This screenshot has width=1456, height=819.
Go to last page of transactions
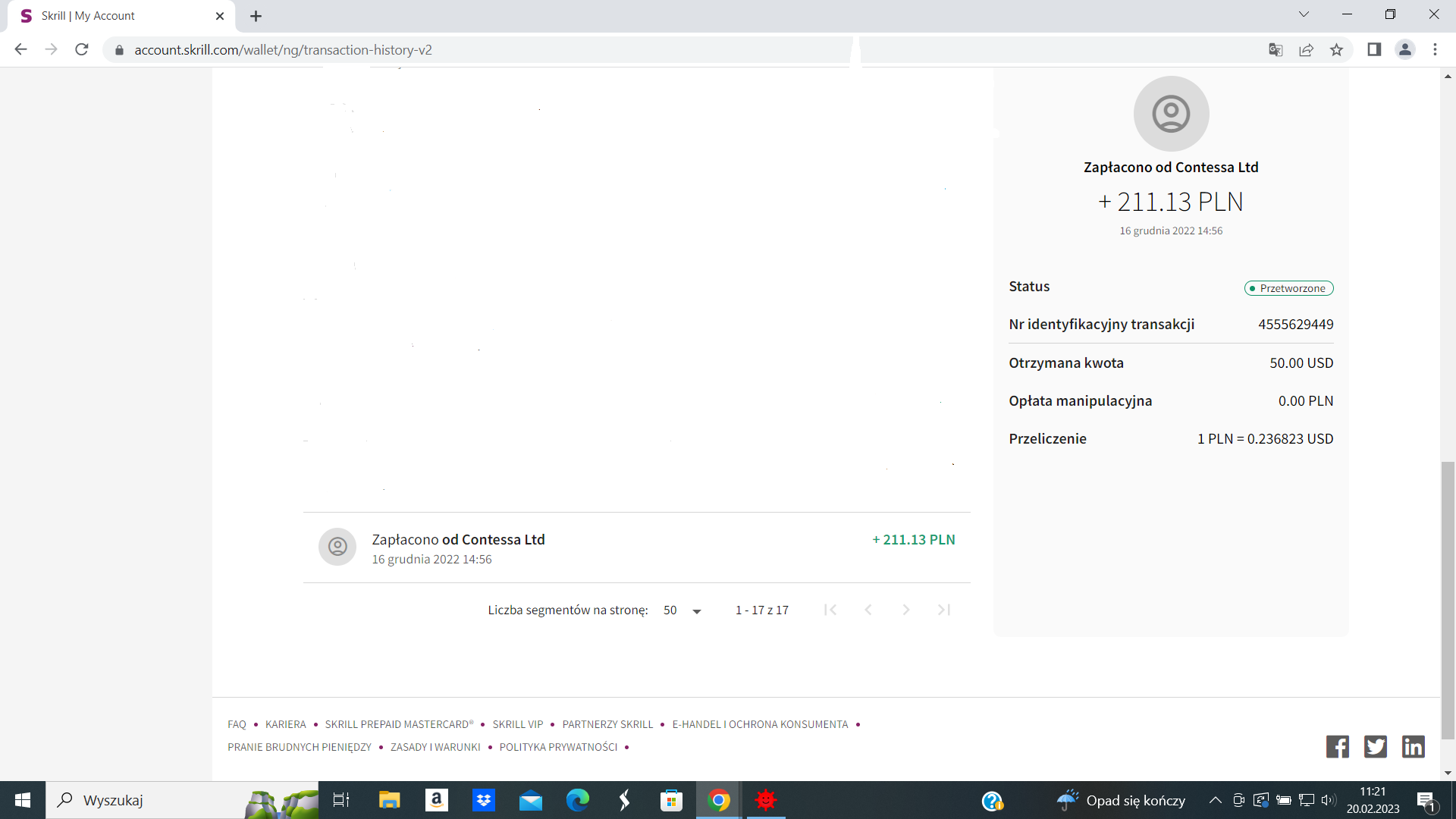(944, 610)
